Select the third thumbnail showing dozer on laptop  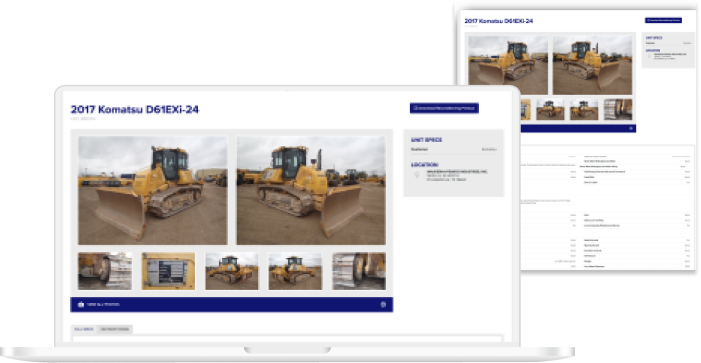[232, 271]
